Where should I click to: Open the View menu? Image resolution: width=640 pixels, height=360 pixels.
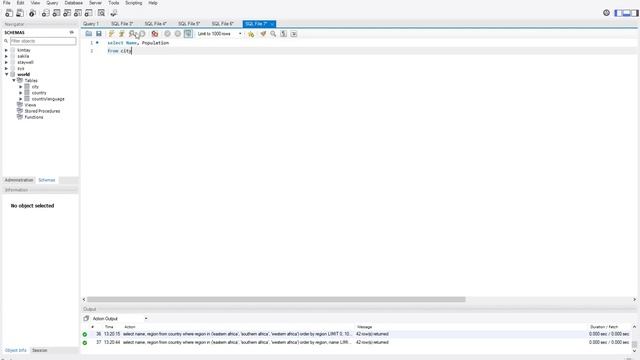(x=36, y=3)
